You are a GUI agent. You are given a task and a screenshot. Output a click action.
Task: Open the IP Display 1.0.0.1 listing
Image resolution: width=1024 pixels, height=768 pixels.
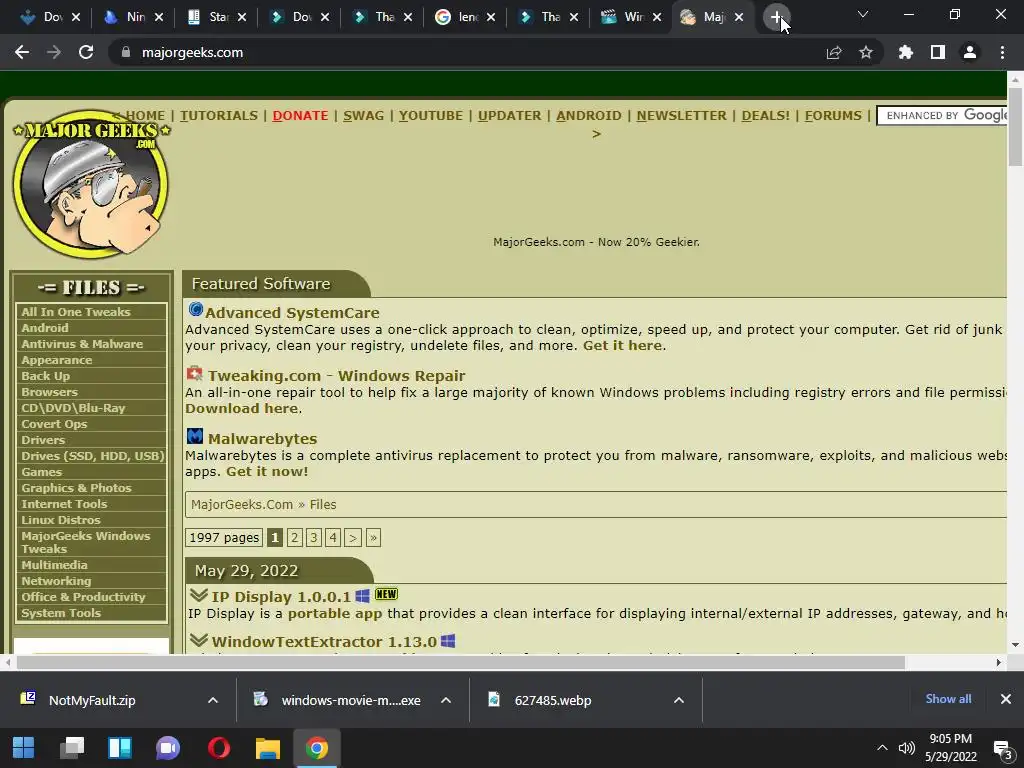pos(281,596)
